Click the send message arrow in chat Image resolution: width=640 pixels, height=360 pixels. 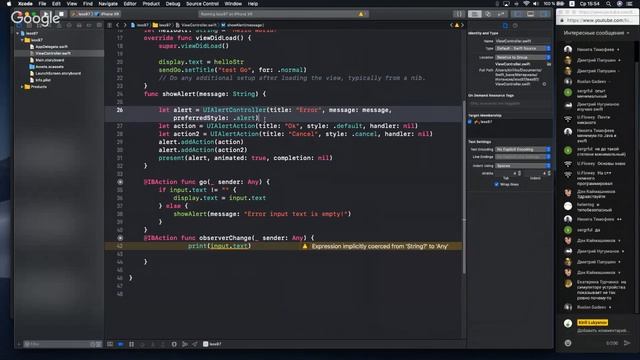(627, 343)
